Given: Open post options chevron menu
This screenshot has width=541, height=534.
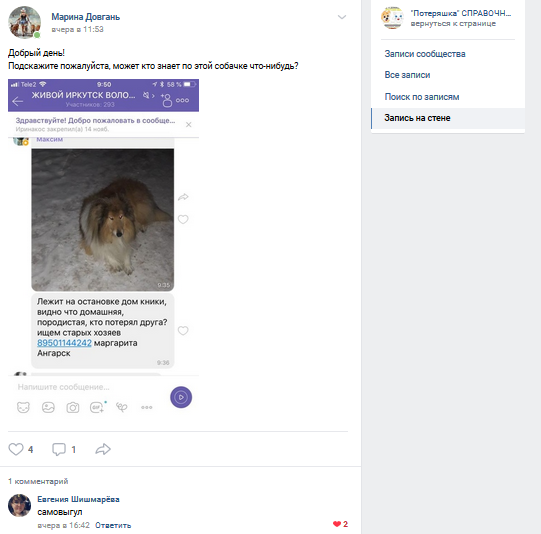Looking at the screenshot, I should [x=342, y=17].
